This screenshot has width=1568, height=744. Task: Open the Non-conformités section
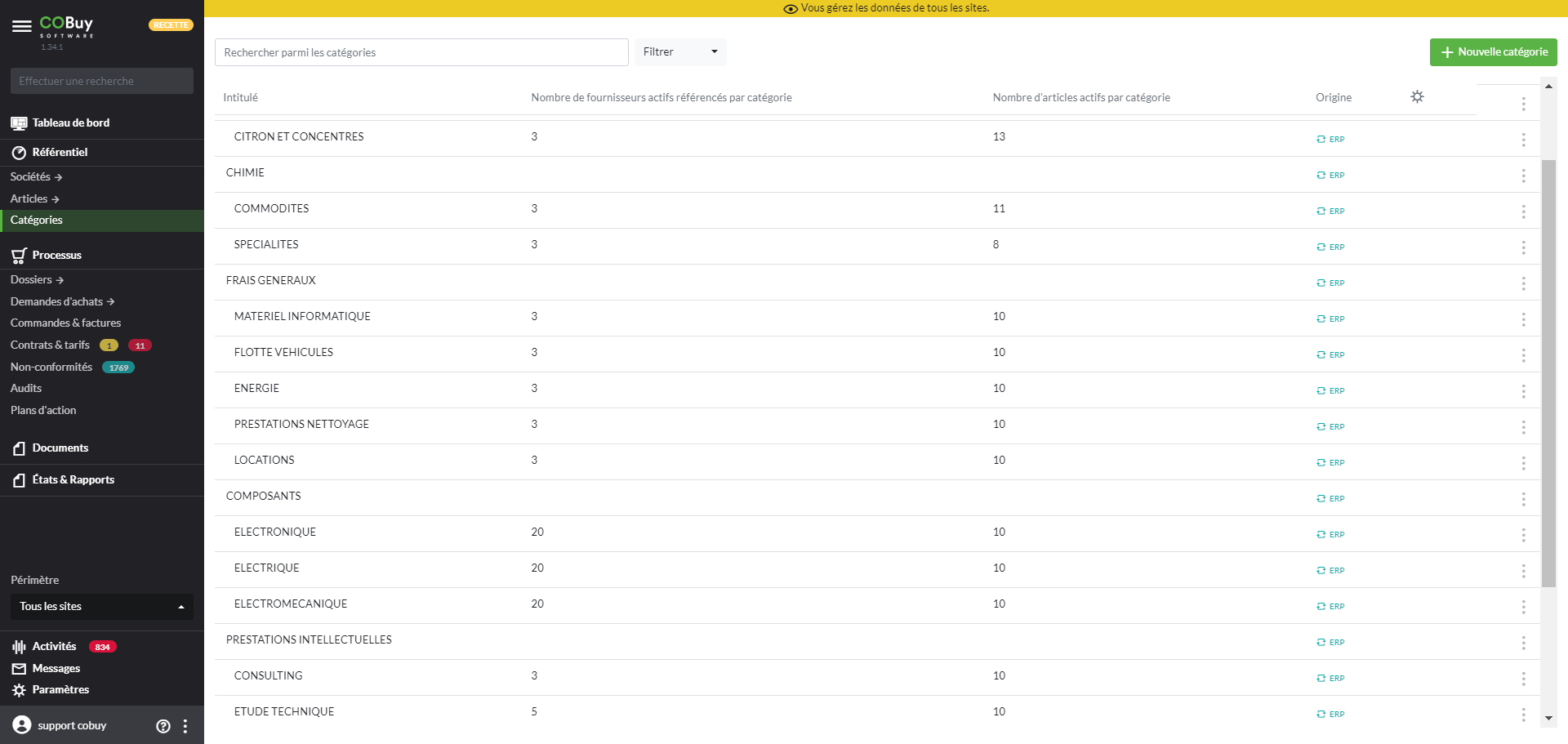coord(51,368)
